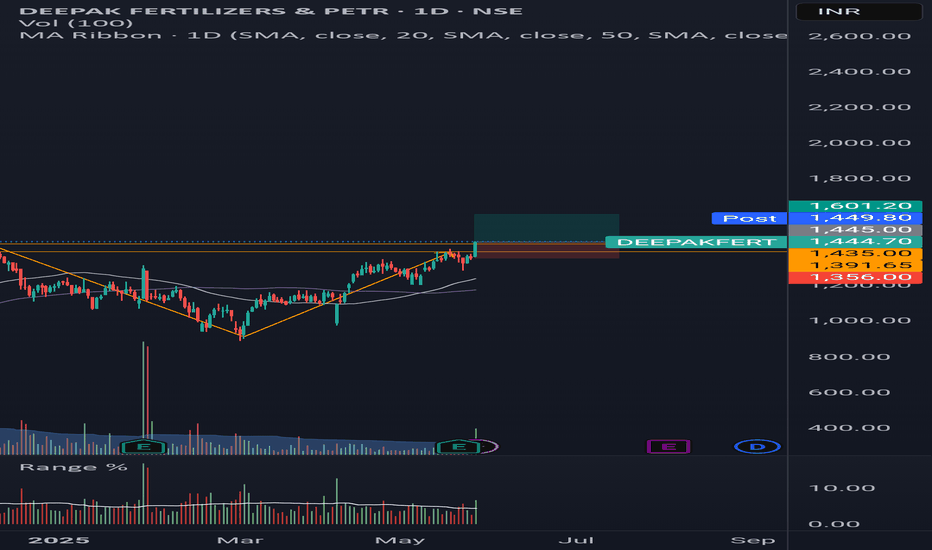Click the Mar label on the time axis
Viewport: 932px width, 550px height.
tap(240, 540)
